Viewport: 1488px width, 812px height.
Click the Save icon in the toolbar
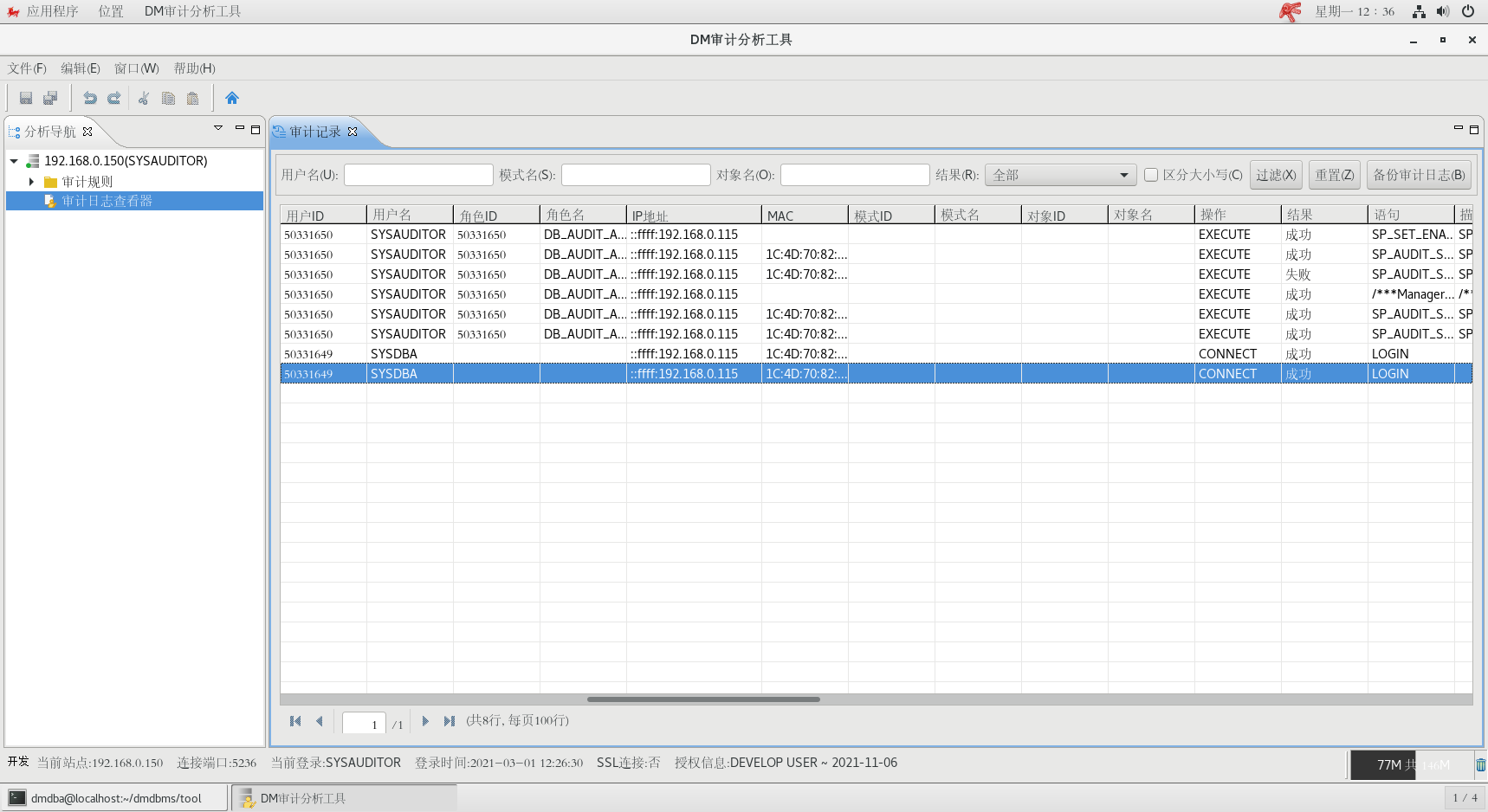(26, 98)
